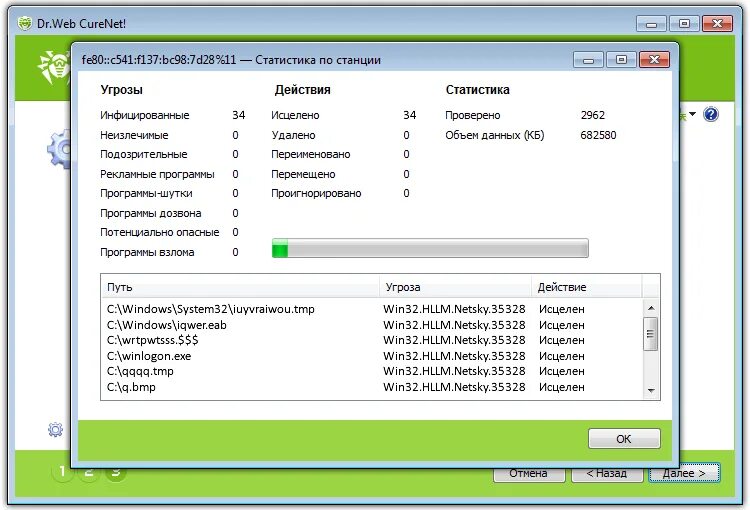Screen dimensions: 750x510
Task: Click the scan progress bar
Action: [430, 248]
